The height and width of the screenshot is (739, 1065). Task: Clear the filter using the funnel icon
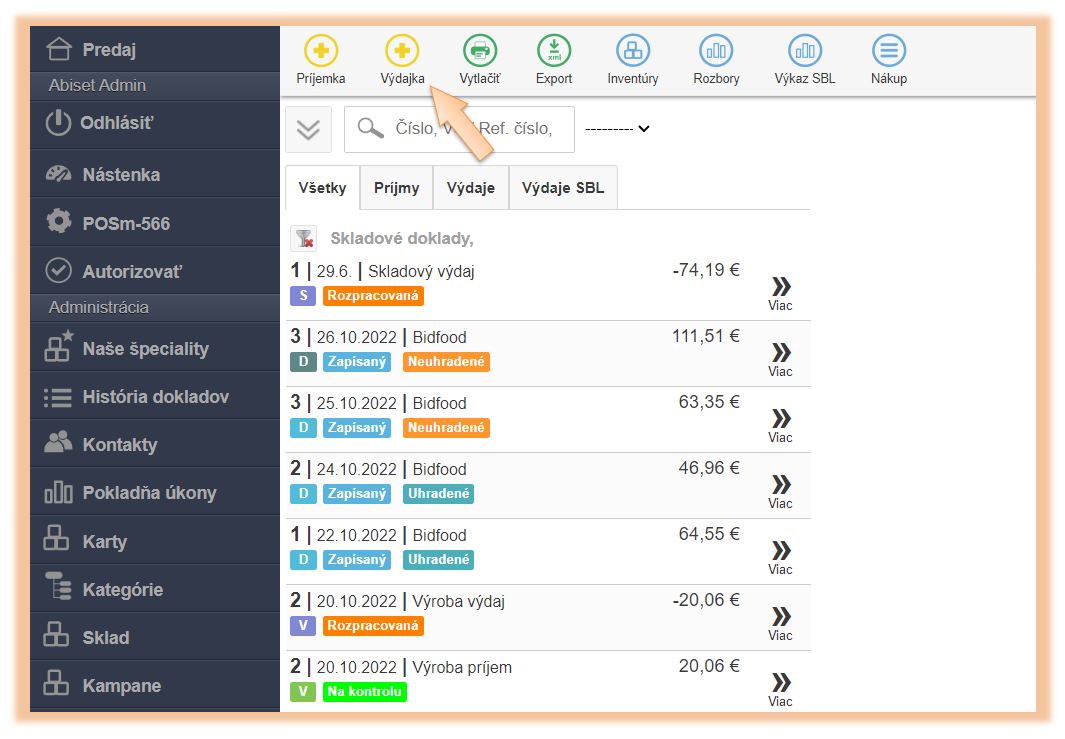[303, 239]
